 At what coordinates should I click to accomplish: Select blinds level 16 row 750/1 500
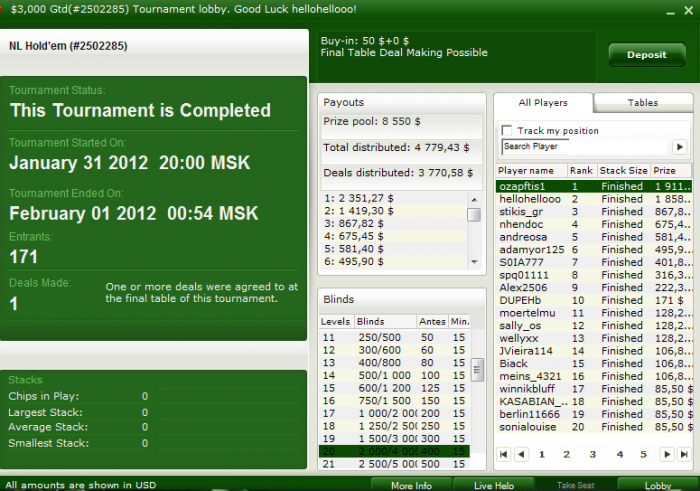click(x=395, y=401)
